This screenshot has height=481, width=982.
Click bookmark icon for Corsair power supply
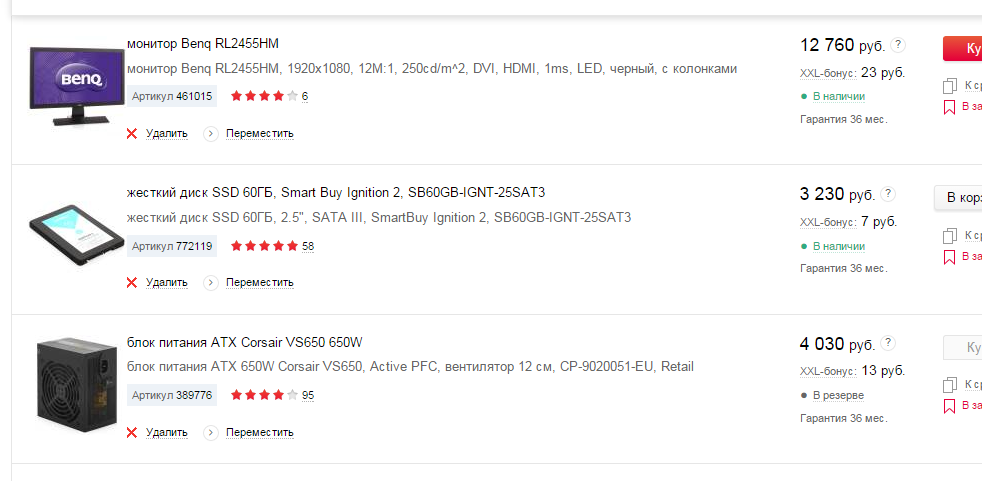pos(949,406)
